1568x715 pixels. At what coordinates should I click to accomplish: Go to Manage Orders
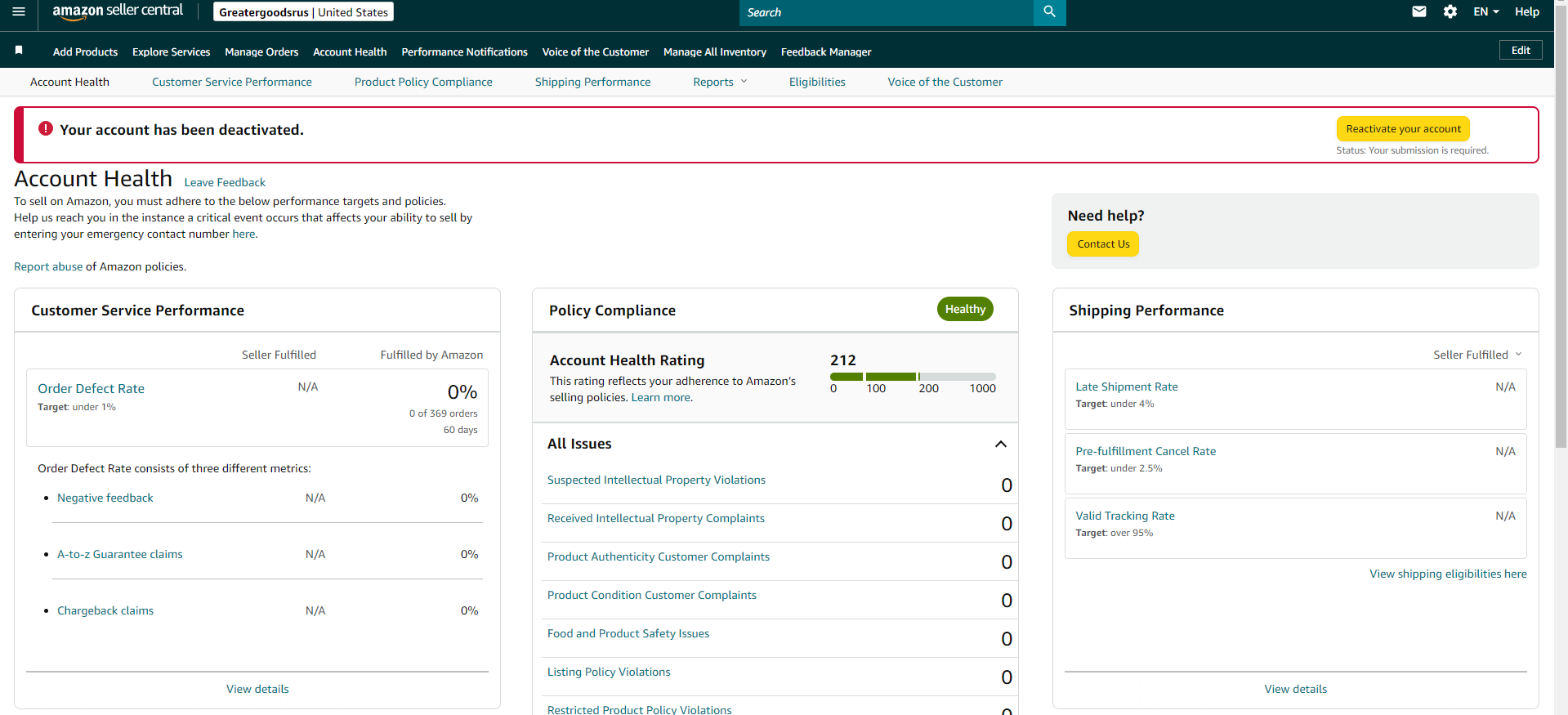click(x=261, y=51)
